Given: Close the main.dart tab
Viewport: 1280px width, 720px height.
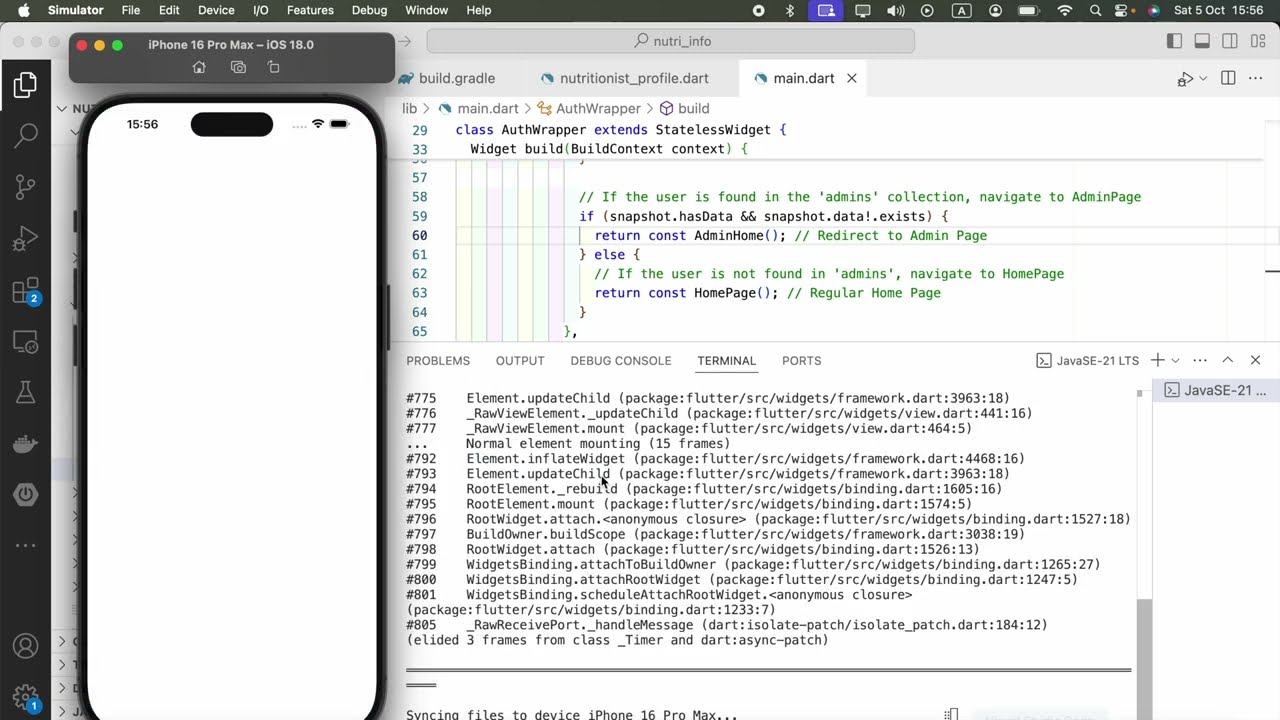Looking at the screenshot, I should [x=852, y=78].
